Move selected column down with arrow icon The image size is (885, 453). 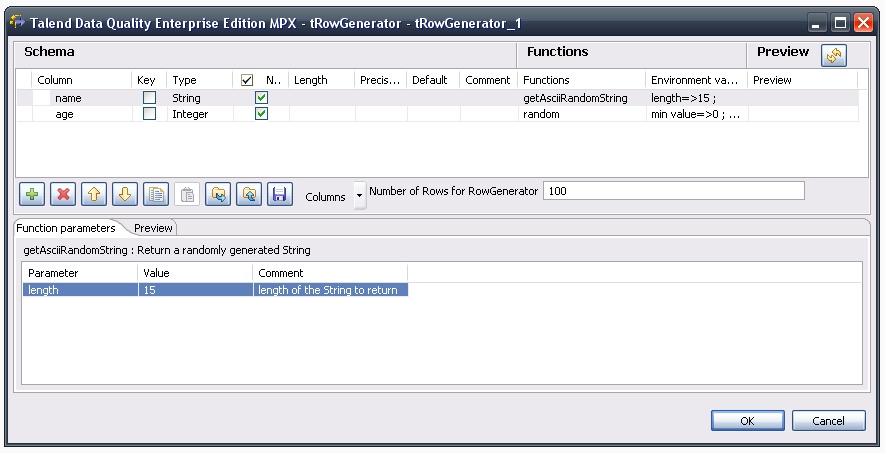(125, 194)
